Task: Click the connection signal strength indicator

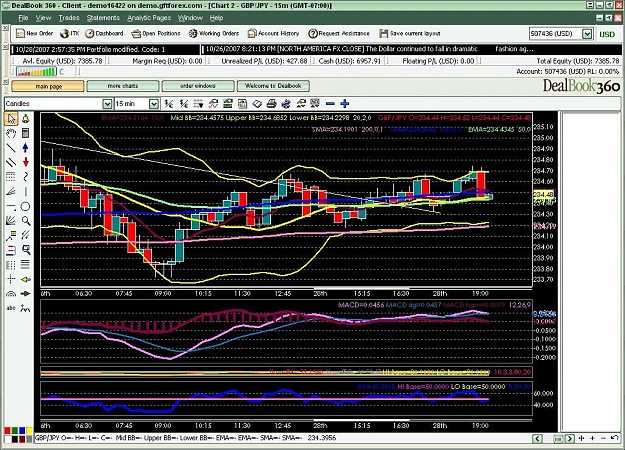Action: click(x=36, y=72)
